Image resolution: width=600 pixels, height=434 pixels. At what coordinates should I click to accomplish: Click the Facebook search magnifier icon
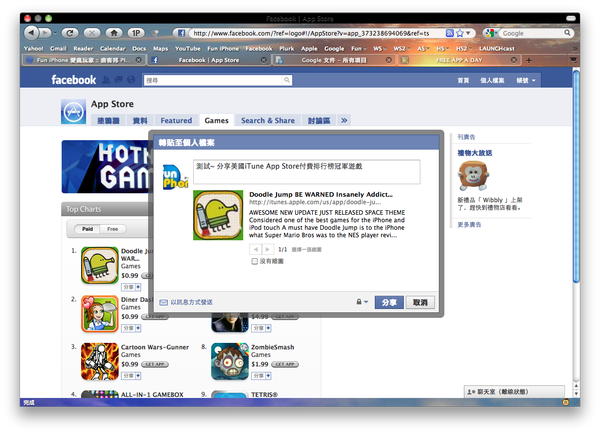(287, 80)
